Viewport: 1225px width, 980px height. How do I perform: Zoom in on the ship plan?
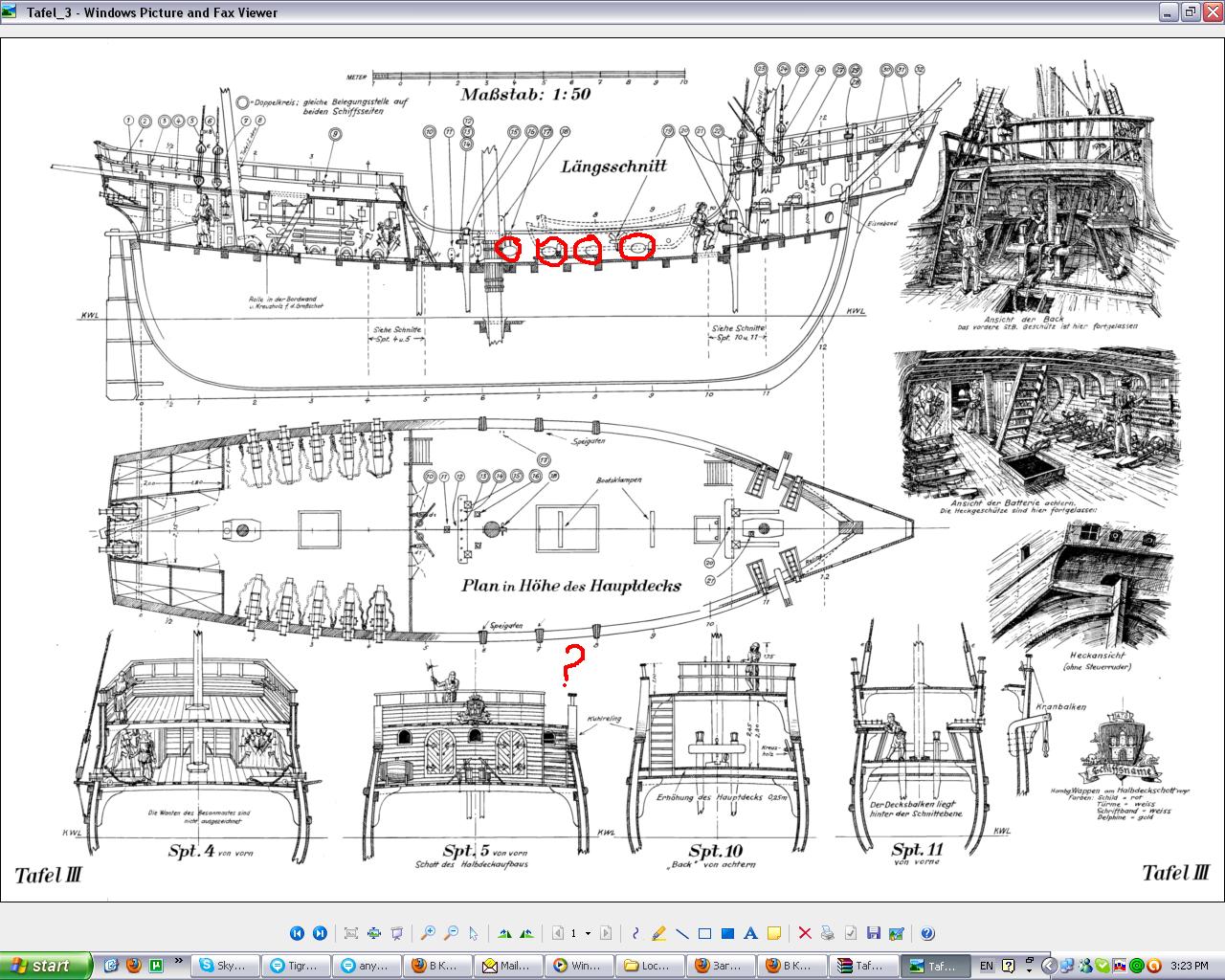coord(428,933)
